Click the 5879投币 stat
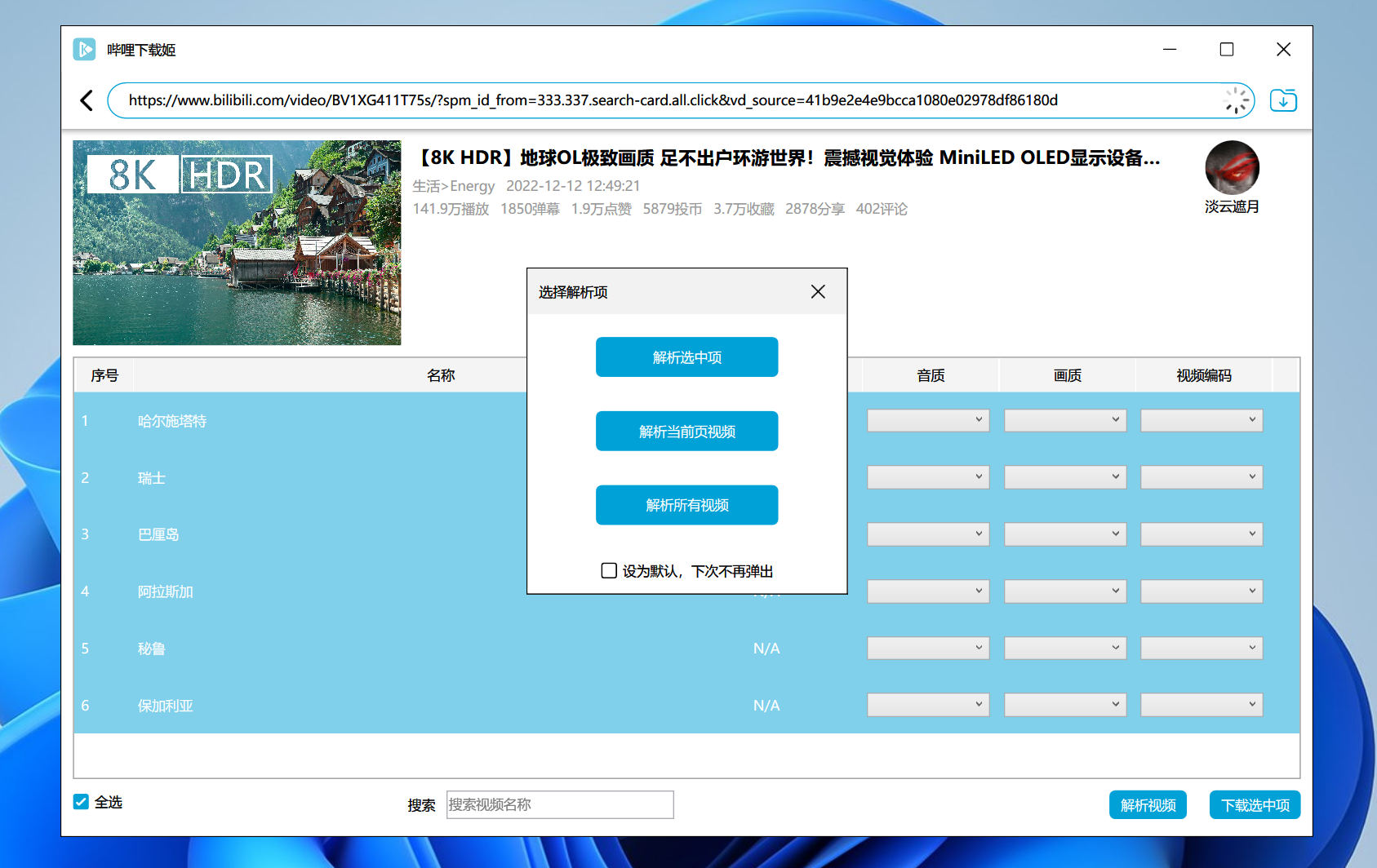Image resolution: width=1377 pixels, height=868 pixels. tap(673, 209)
